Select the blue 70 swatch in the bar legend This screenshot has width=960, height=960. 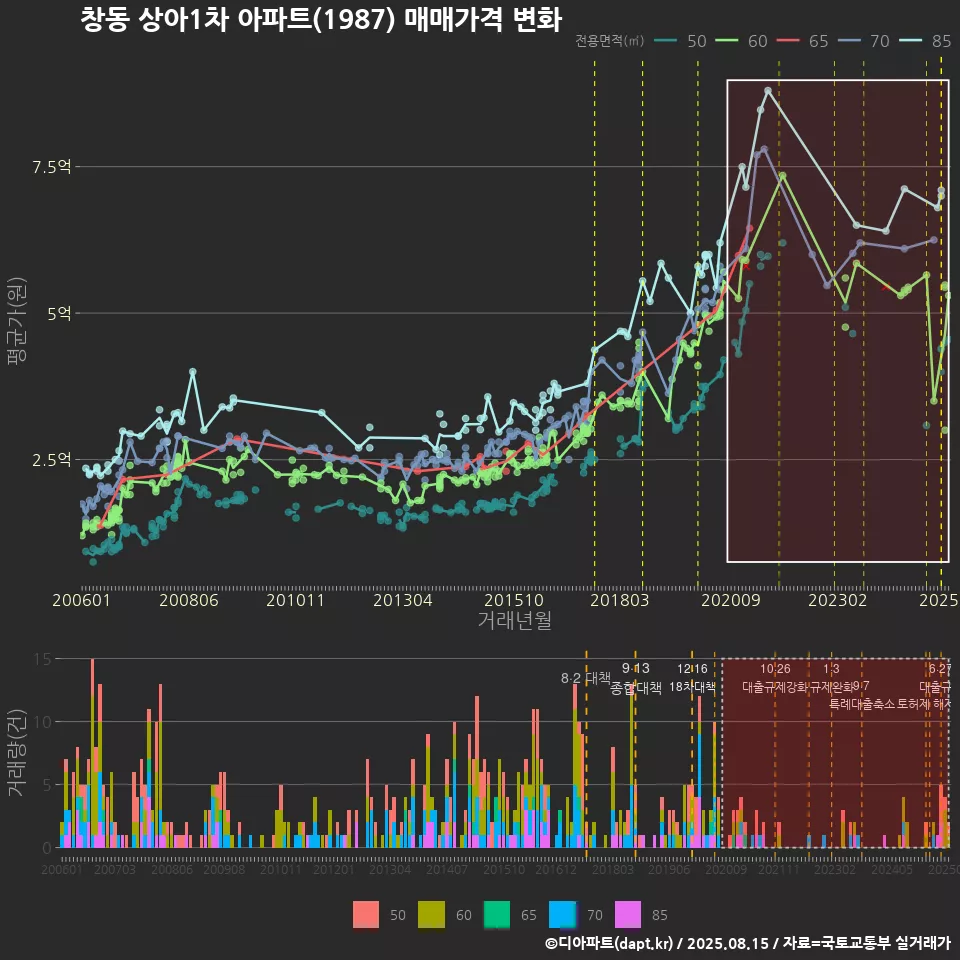click(x=563, y=915)
